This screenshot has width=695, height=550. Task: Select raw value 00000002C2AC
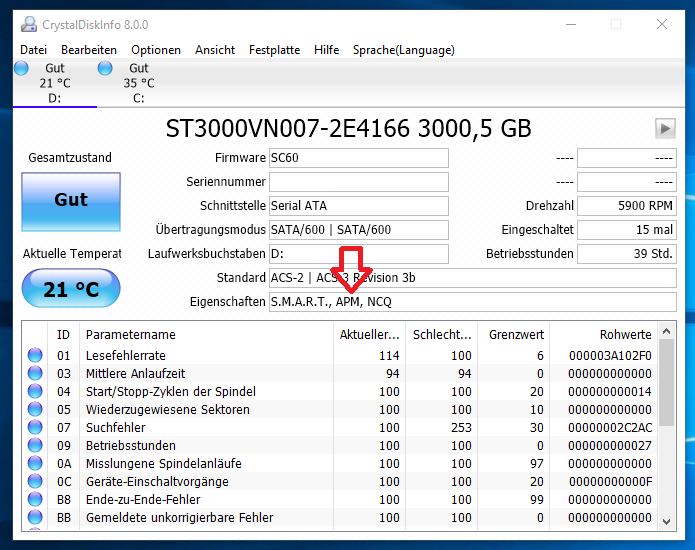tap(610, 428)
